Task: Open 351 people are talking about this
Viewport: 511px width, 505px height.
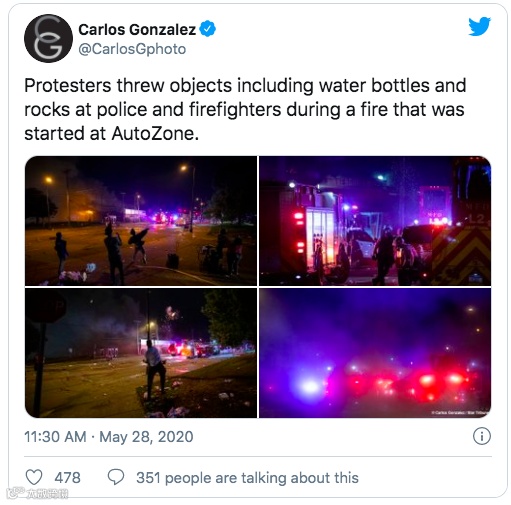Action: (247, 478)
